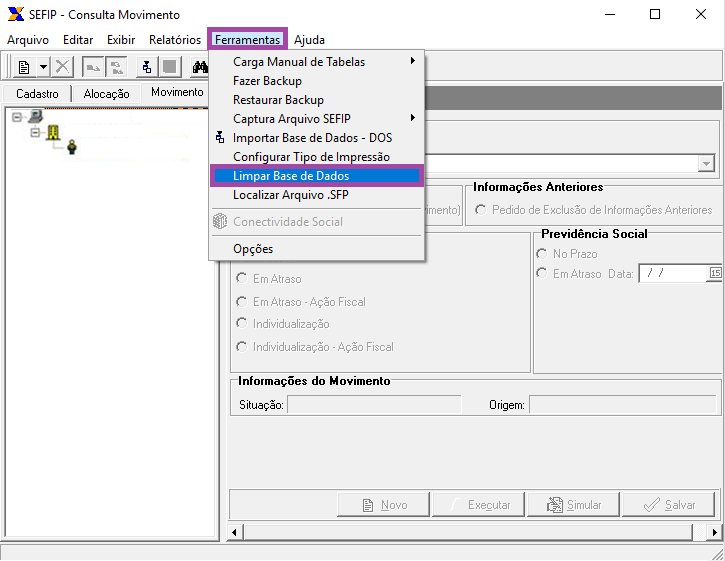Open the Exibir menu
The image size is (725, 561).
(x=121, y=40)
